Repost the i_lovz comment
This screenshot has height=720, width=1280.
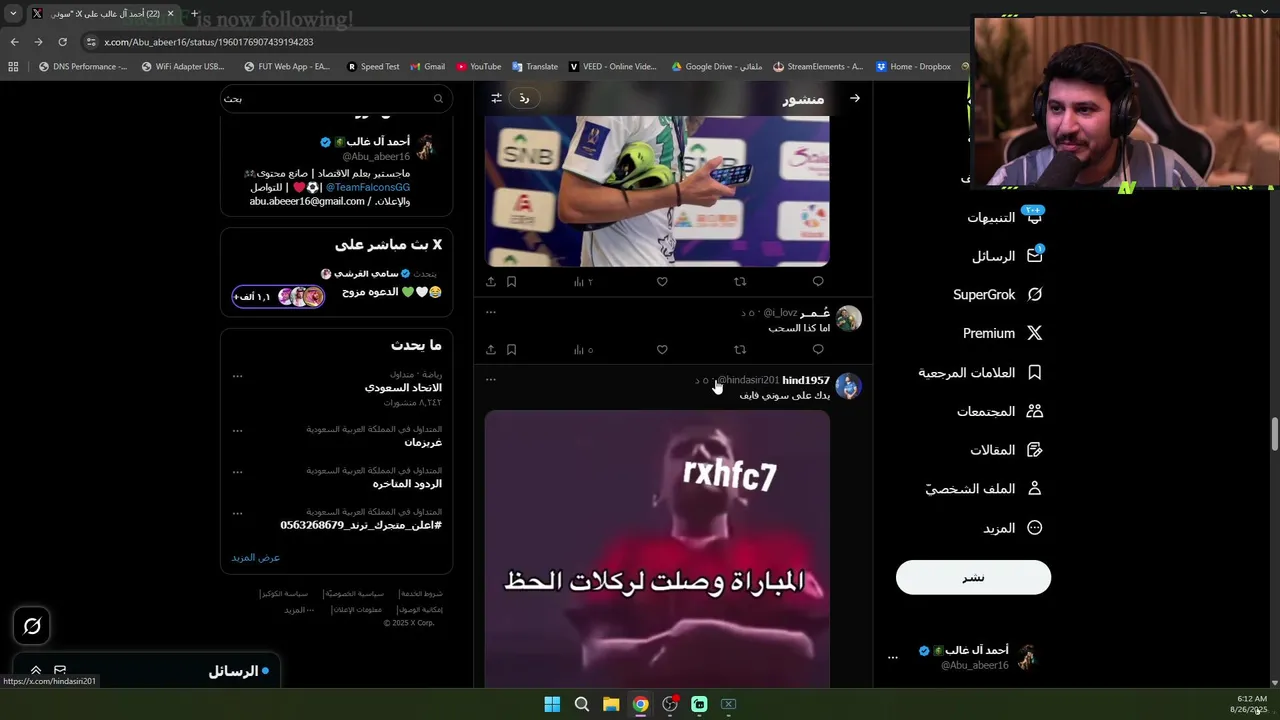[740, 350]
